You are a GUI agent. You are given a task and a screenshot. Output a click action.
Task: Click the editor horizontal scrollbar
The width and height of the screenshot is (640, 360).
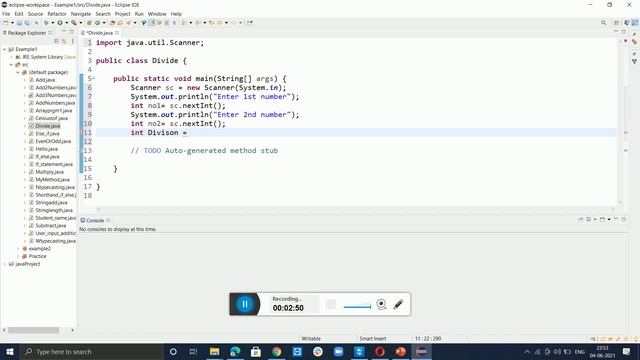pos(355,209)
